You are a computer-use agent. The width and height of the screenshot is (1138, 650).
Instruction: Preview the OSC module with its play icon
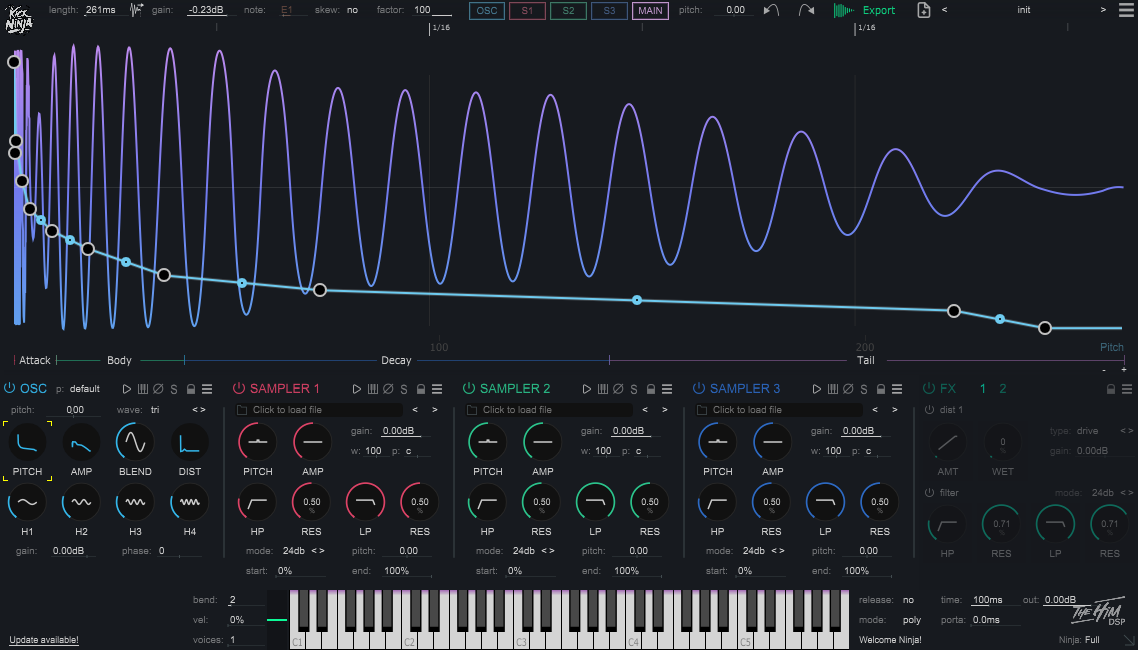point(126,389)
